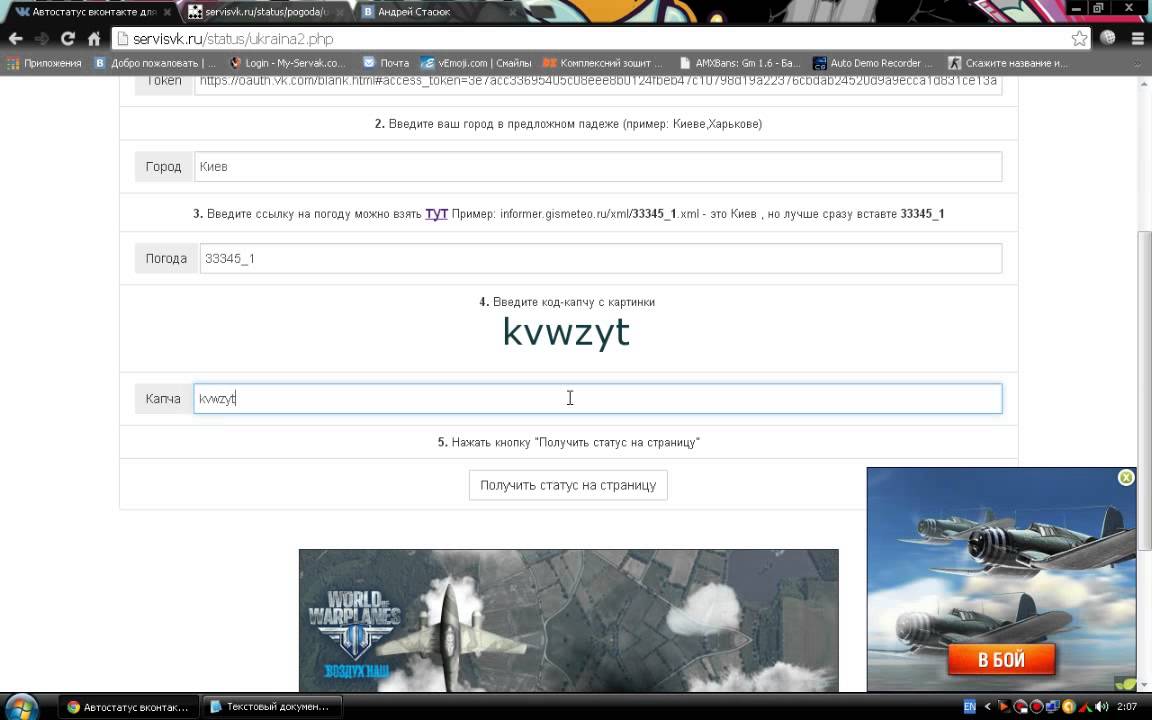Click the clock showing 2:07
This screenshot has width=1152, height=720.
1126,707
